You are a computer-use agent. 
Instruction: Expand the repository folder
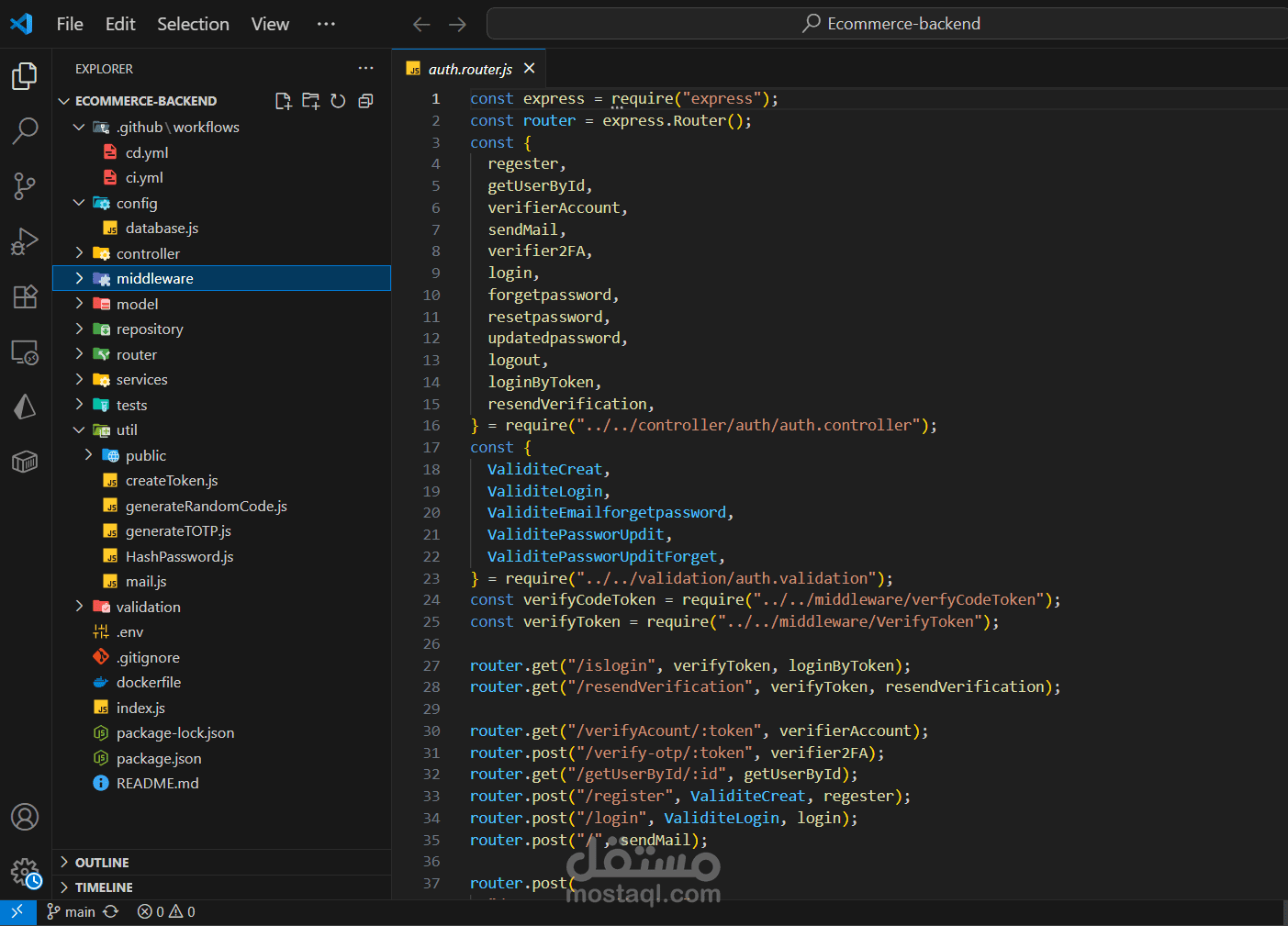click(222, 329)
